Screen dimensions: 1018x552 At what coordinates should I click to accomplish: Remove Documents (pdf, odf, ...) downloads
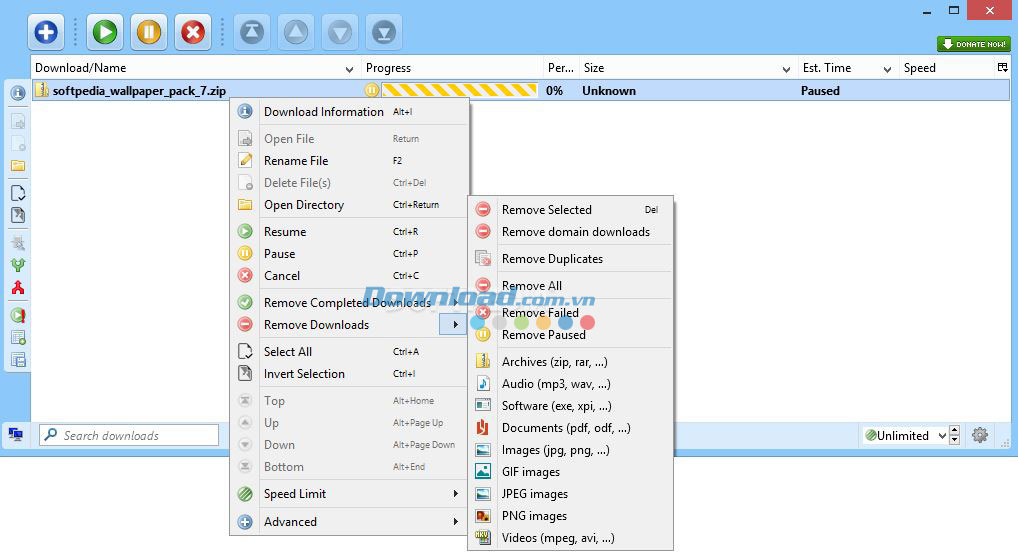571,429
